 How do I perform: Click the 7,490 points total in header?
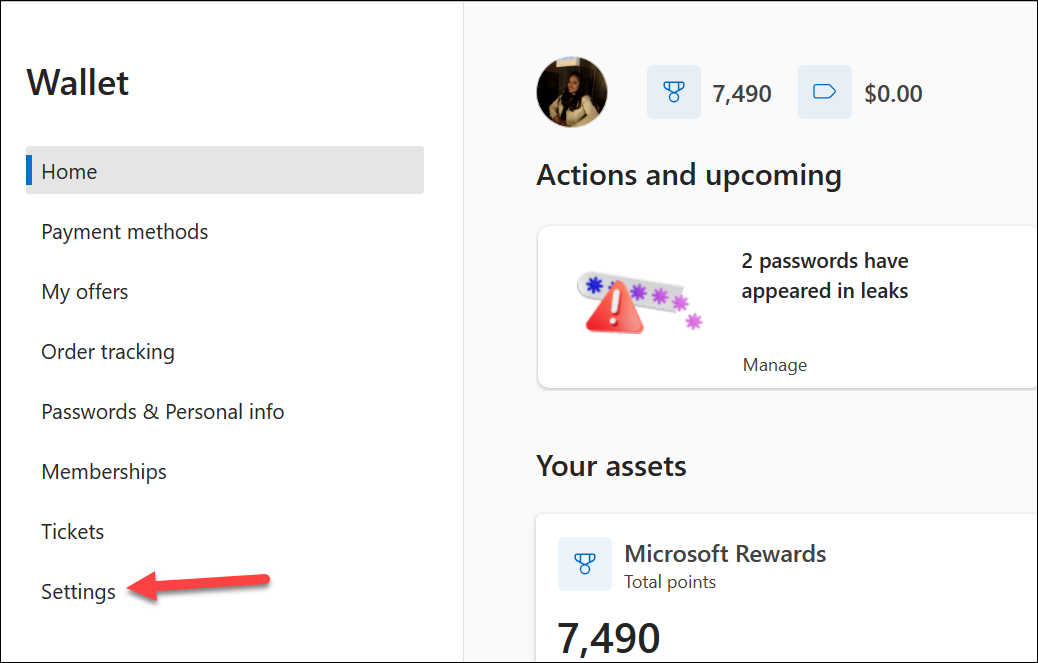click(x=743, y=92)
